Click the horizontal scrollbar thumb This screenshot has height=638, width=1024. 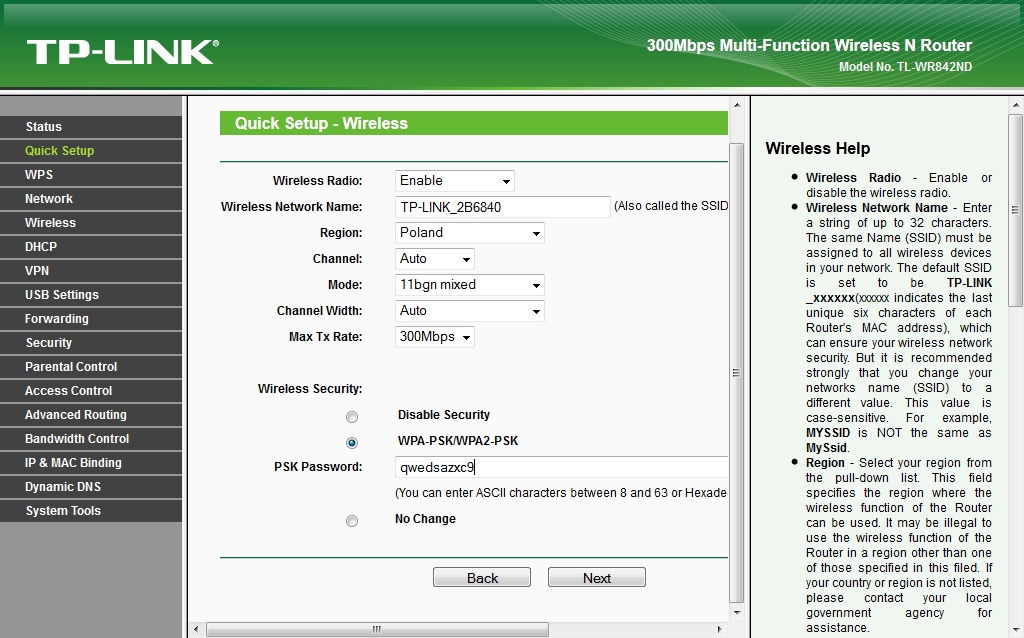[377, 630]
